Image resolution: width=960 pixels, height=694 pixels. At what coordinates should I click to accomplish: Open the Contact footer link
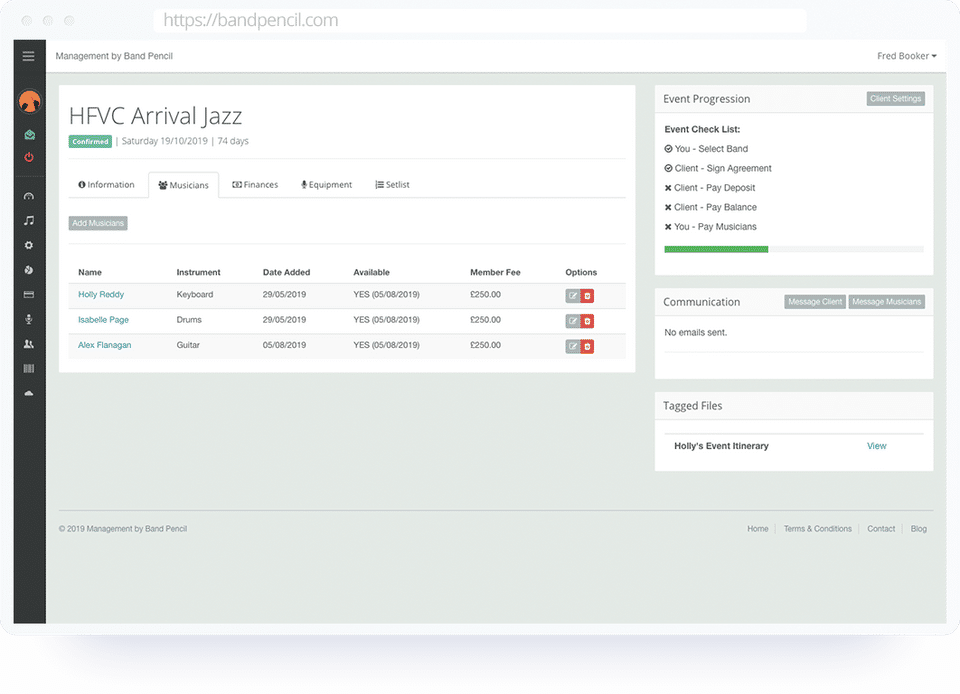(881, 529)
